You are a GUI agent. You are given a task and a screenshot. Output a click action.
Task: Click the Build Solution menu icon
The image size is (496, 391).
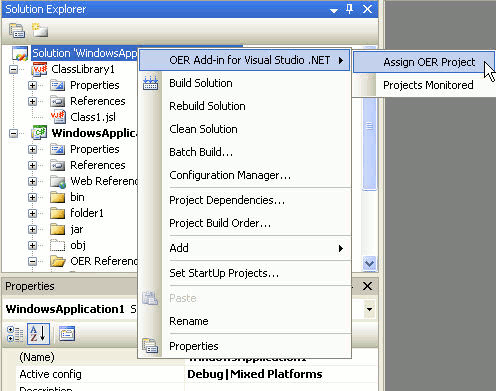(151, 83)
